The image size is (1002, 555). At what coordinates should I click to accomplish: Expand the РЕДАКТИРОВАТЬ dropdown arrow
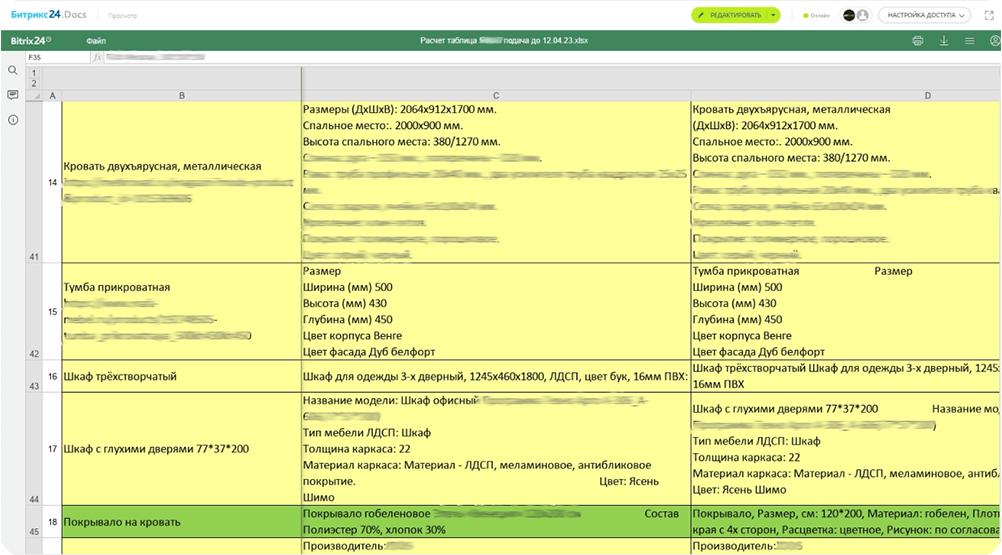pyautogui.click(x=774, y=15)
